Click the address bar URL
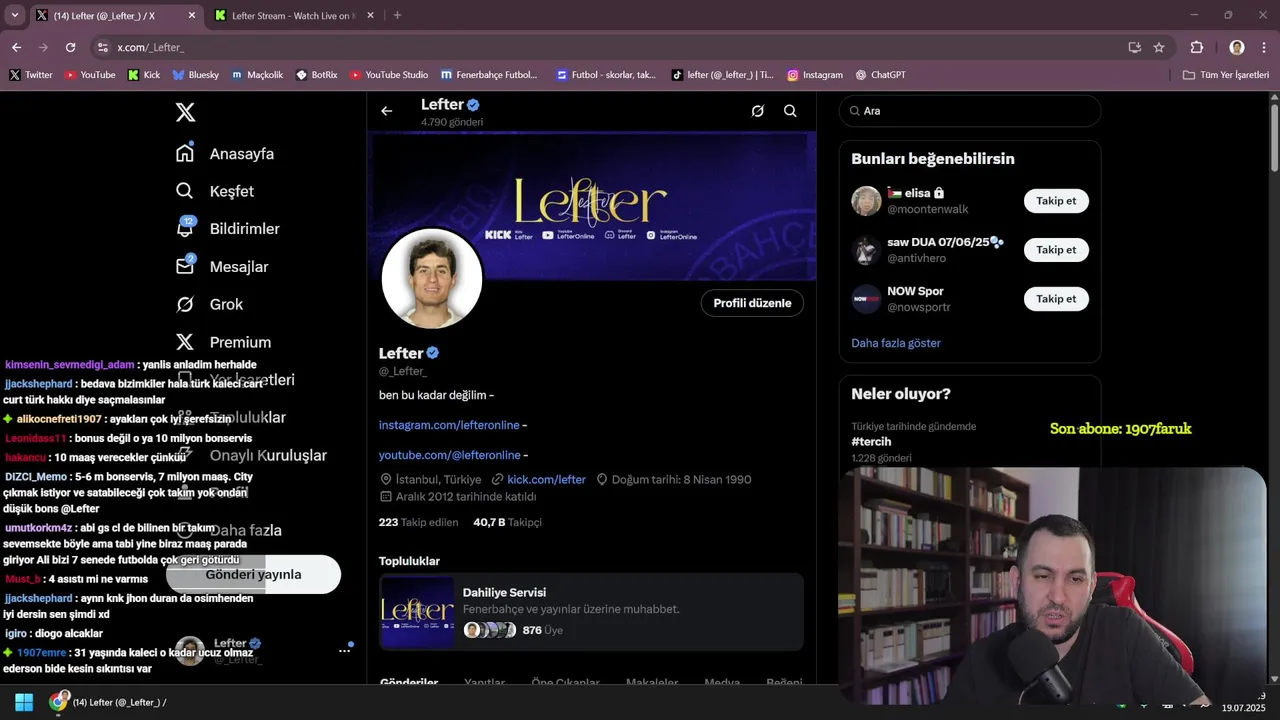Viewport: 1280px width, 720px height. pos(150,47)
